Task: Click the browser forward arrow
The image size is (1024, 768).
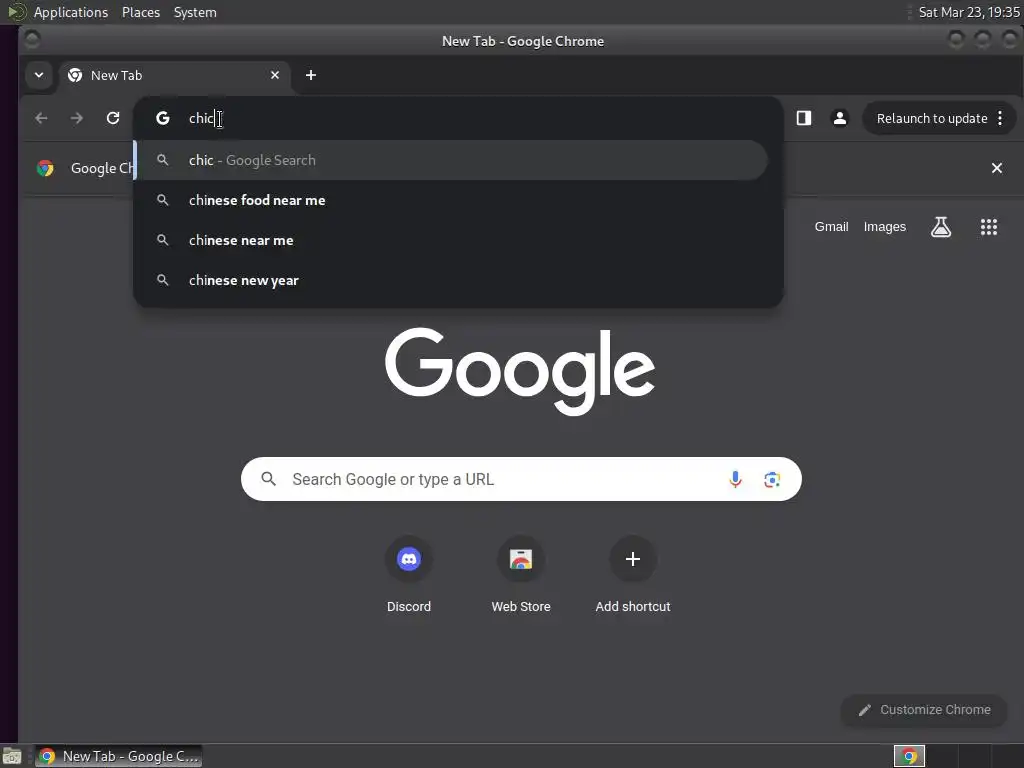Action: (x=77, y=118)
